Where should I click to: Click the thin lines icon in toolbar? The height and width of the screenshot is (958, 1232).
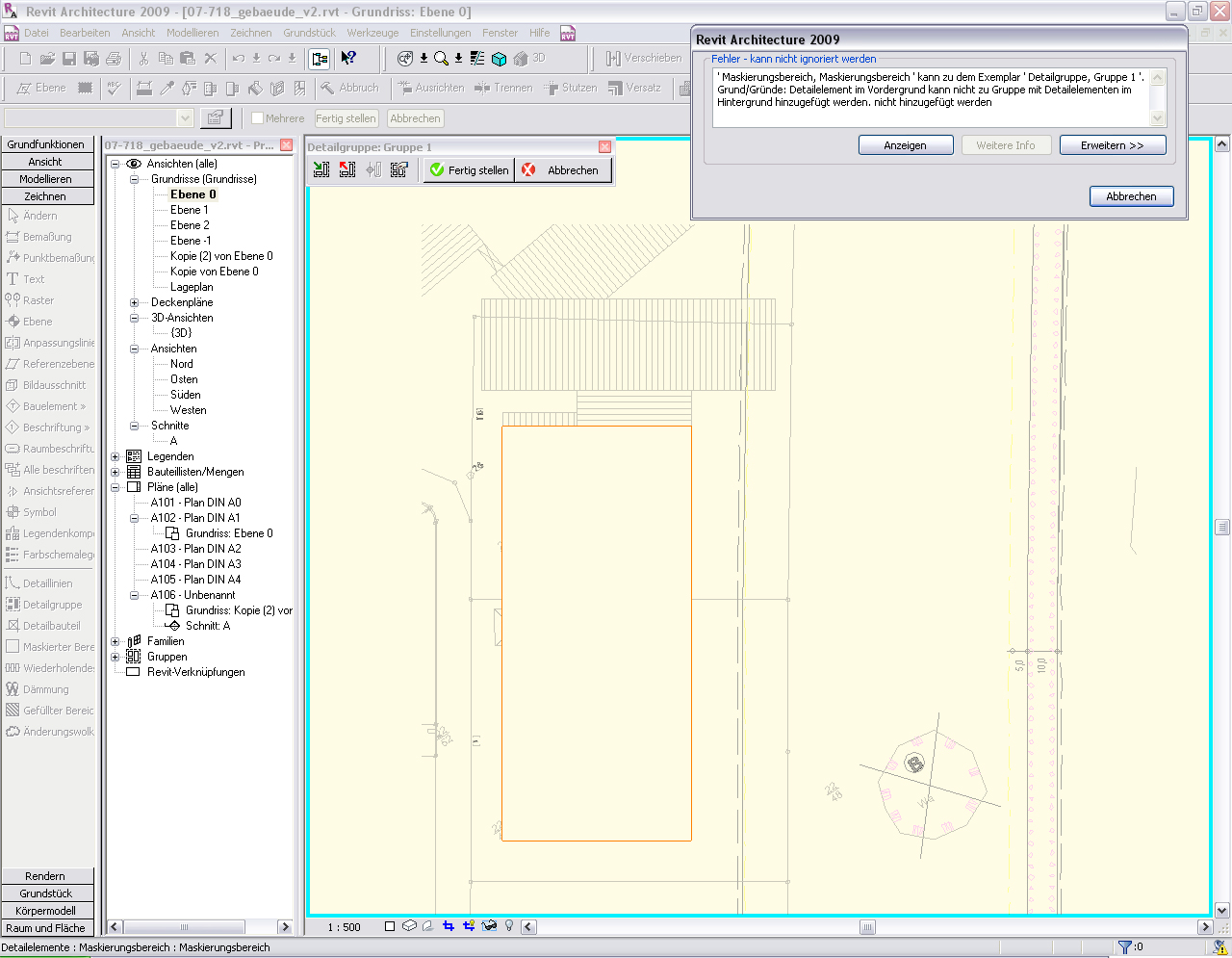point(477,59)
